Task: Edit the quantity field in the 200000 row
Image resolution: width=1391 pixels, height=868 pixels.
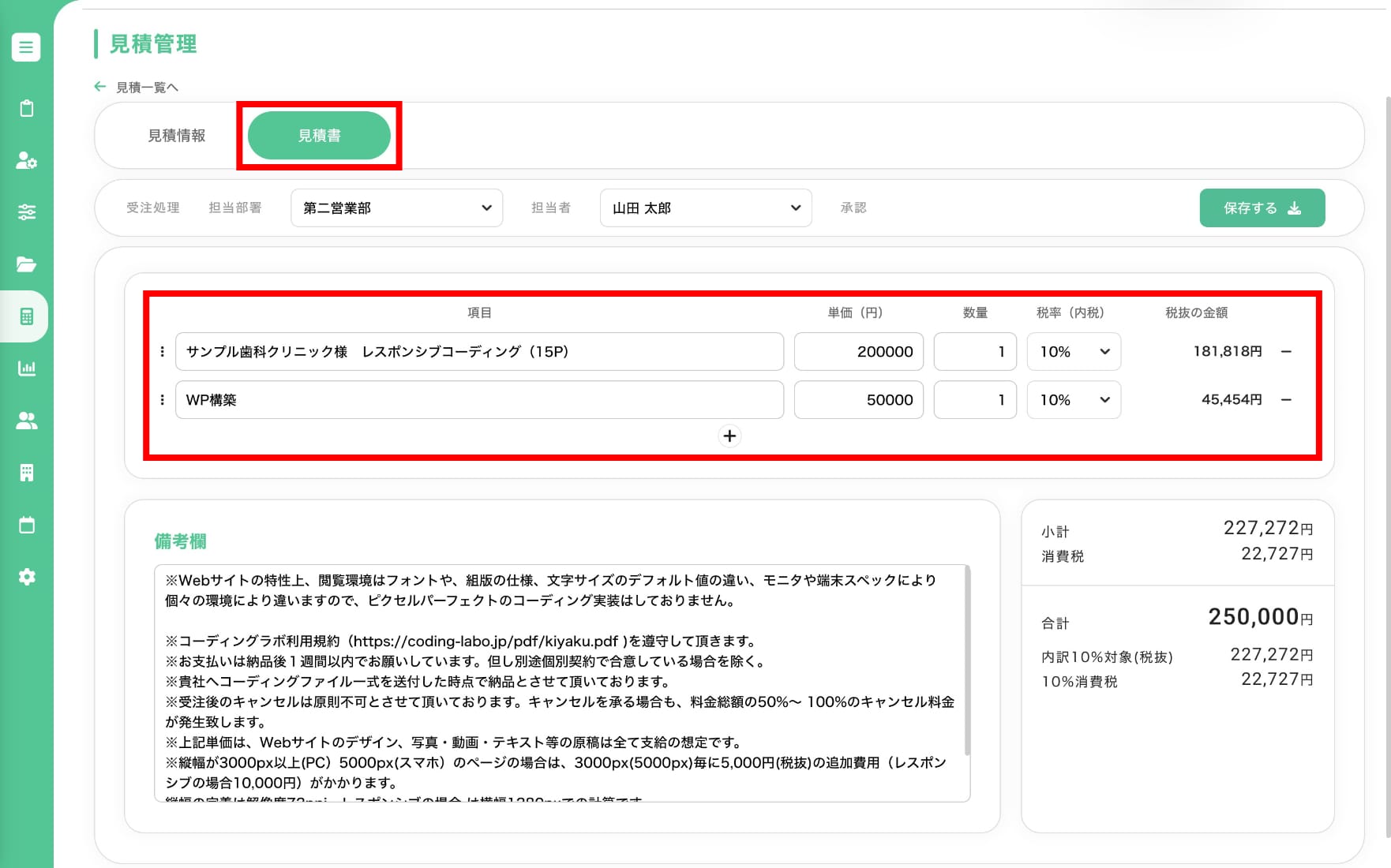Action: [x=975, y=352]
